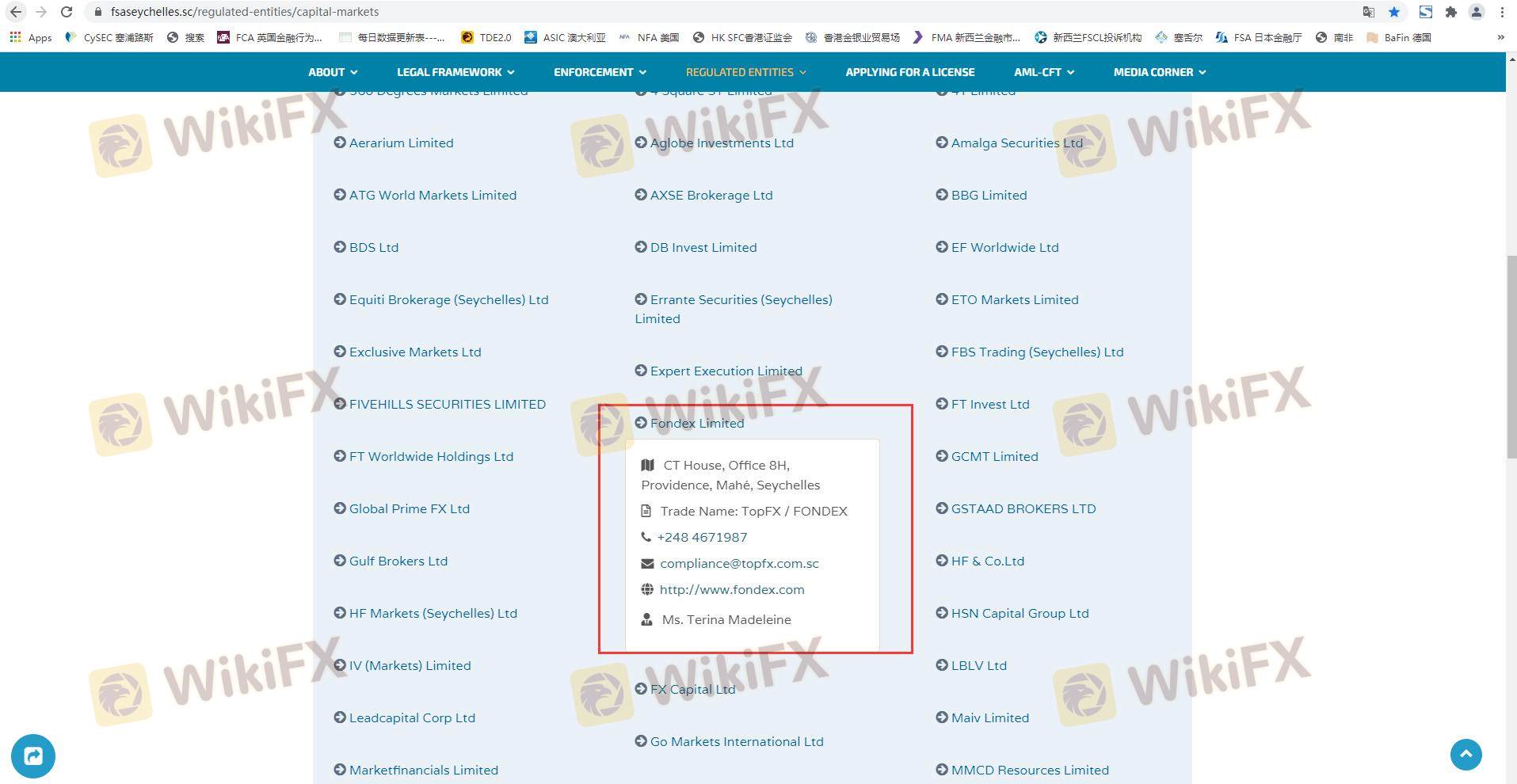
Task: Click the browser reload icon
Action: tap(67, 12)
